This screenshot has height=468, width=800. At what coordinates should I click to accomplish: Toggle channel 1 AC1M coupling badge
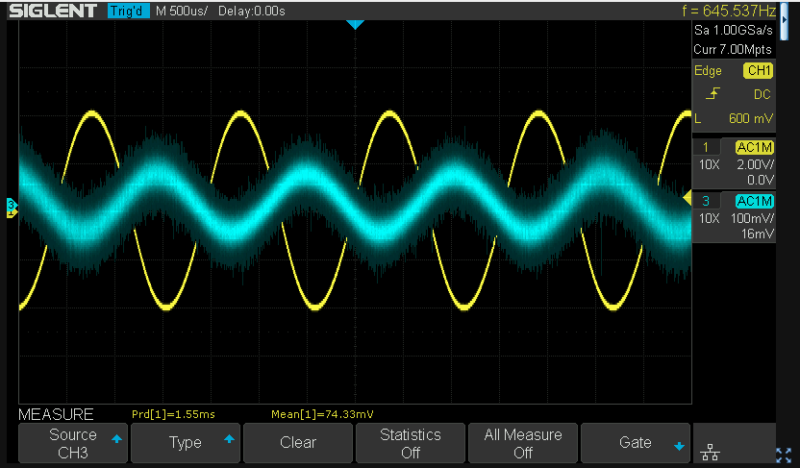[756, 148]
